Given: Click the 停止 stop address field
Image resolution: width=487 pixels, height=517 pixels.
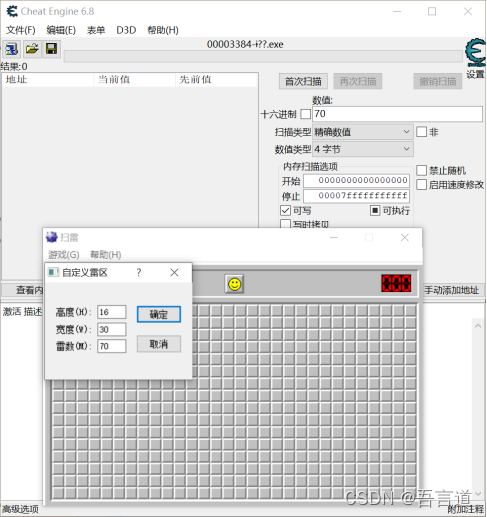Looking at the screenshot, I should pos(356,196).
